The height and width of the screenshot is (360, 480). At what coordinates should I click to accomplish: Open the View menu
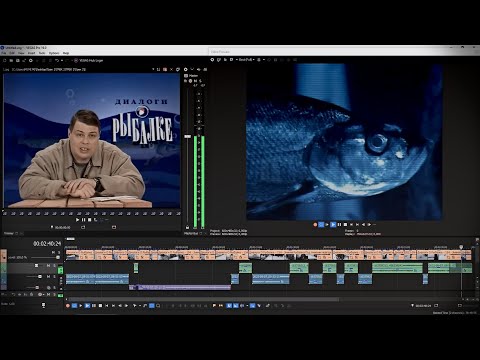click(x=21, y=53)
